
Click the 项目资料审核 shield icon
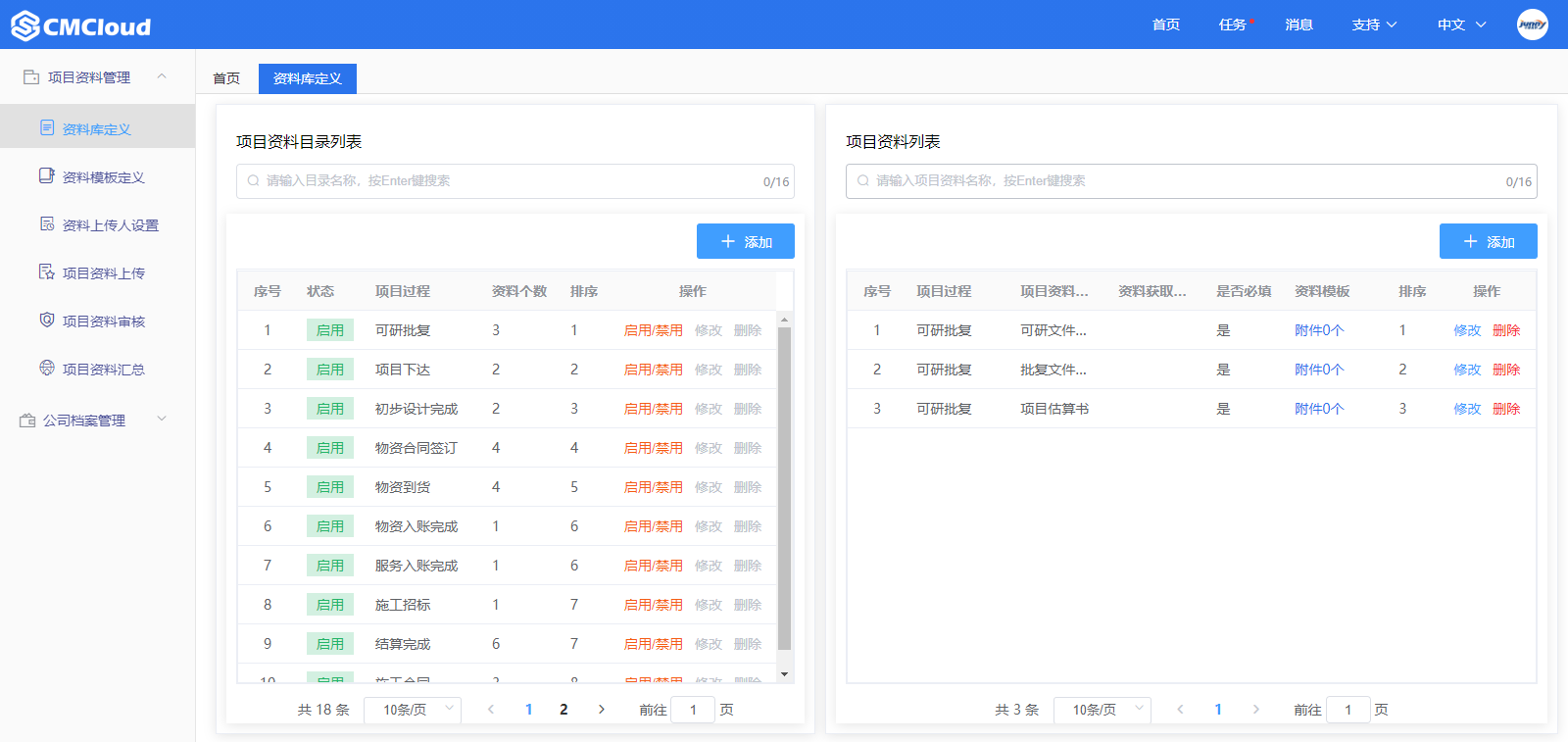pyautogui.click(x=47, y=320)
